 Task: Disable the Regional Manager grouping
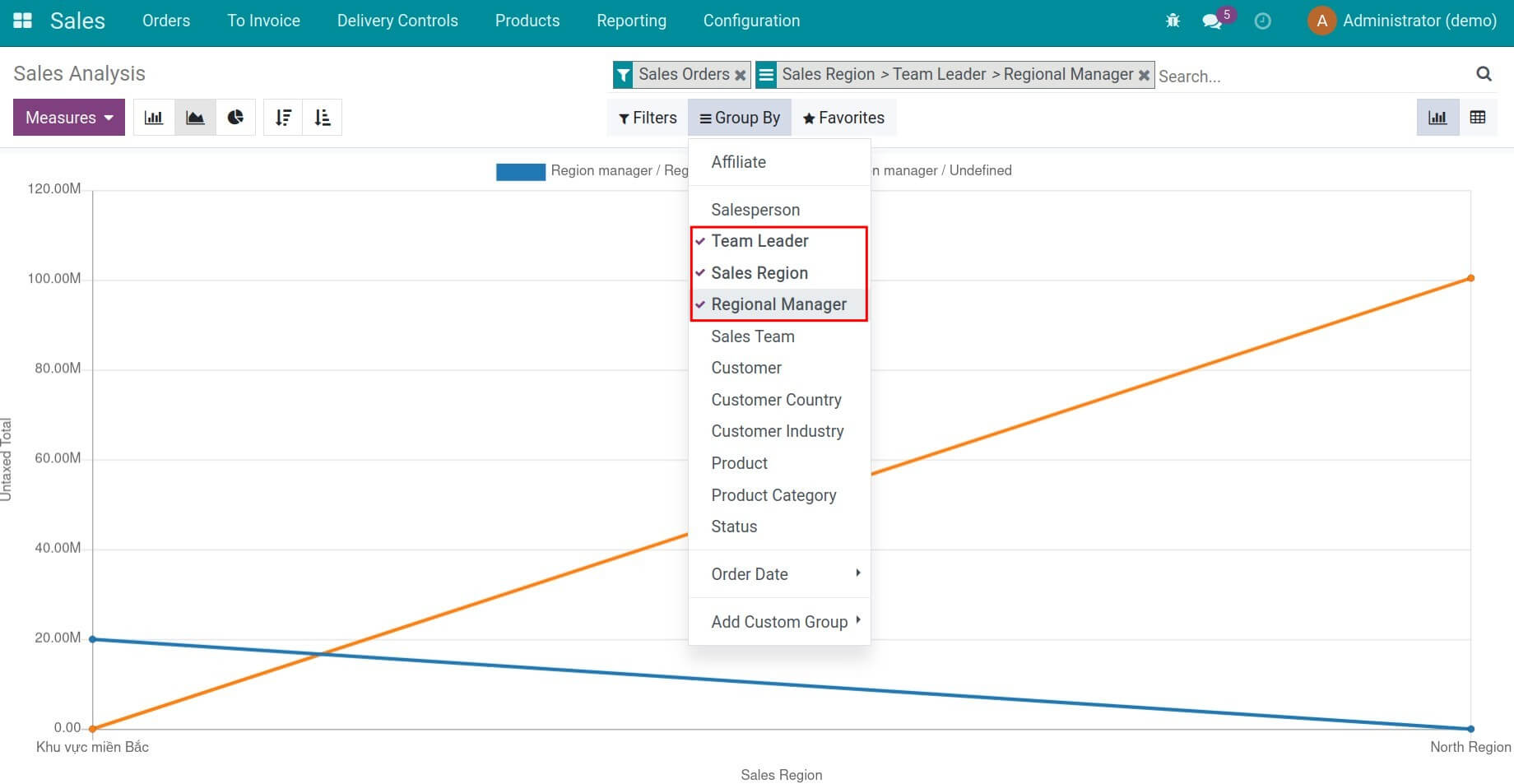(x=778, y=304)
